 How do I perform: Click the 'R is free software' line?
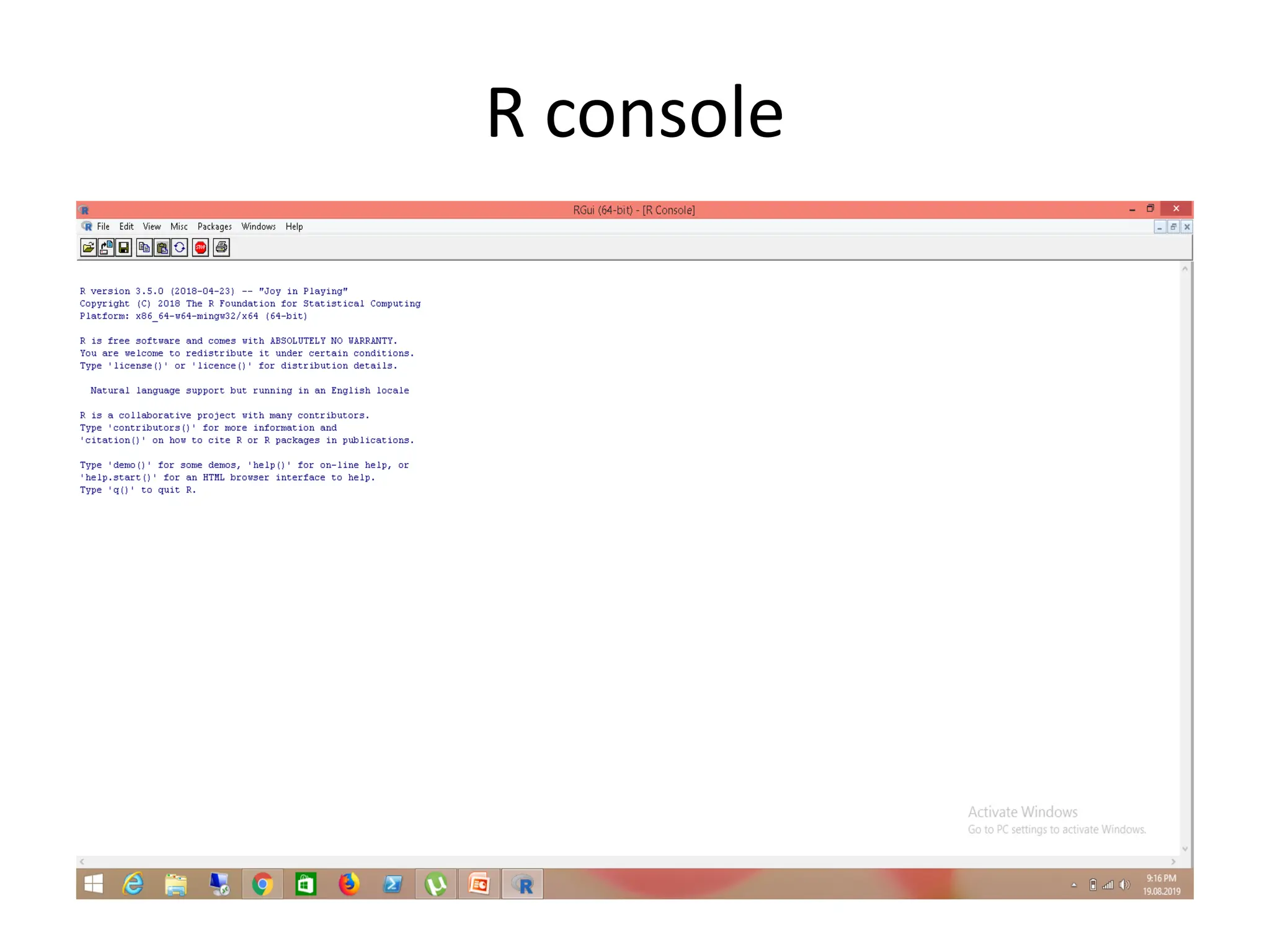pos(239,341)
